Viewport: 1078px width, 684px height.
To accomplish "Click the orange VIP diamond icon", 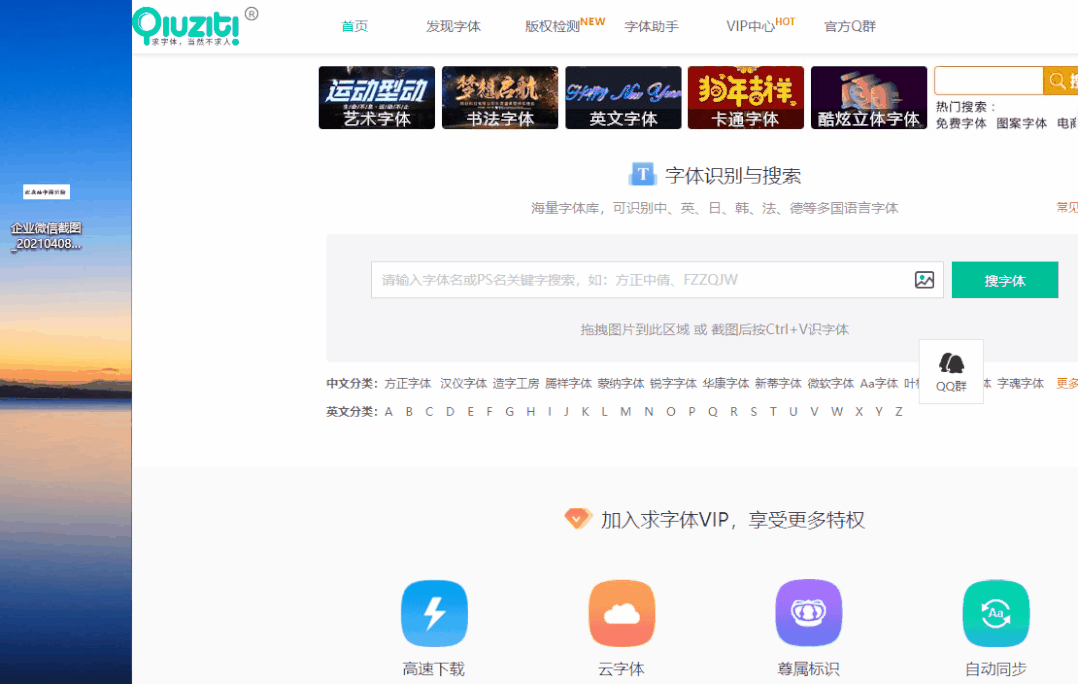I will pyautogui.click(x=578, y=518).
